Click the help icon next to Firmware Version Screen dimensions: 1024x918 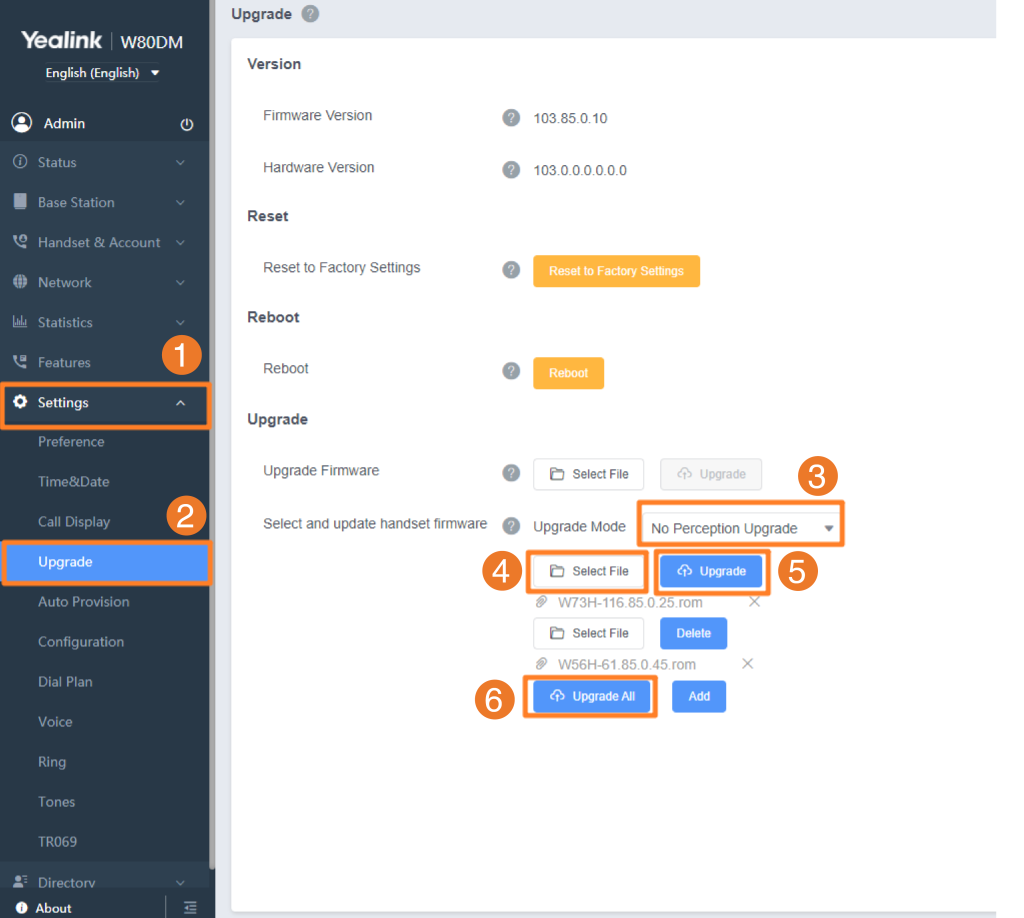pyautogui.click(x=511, y=118)
